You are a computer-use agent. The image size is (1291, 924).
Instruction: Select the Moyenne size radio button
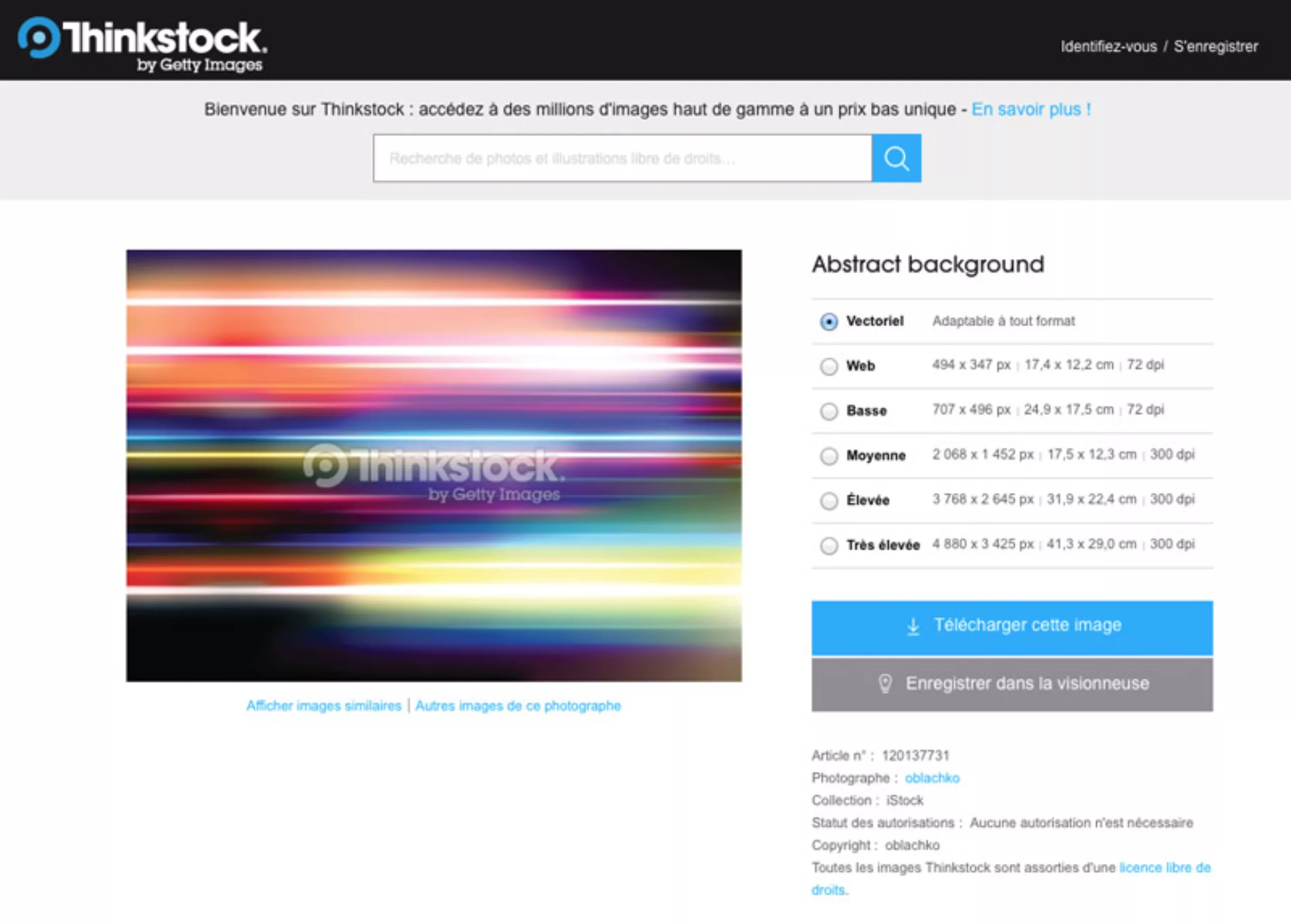click(x=829, y=456)
